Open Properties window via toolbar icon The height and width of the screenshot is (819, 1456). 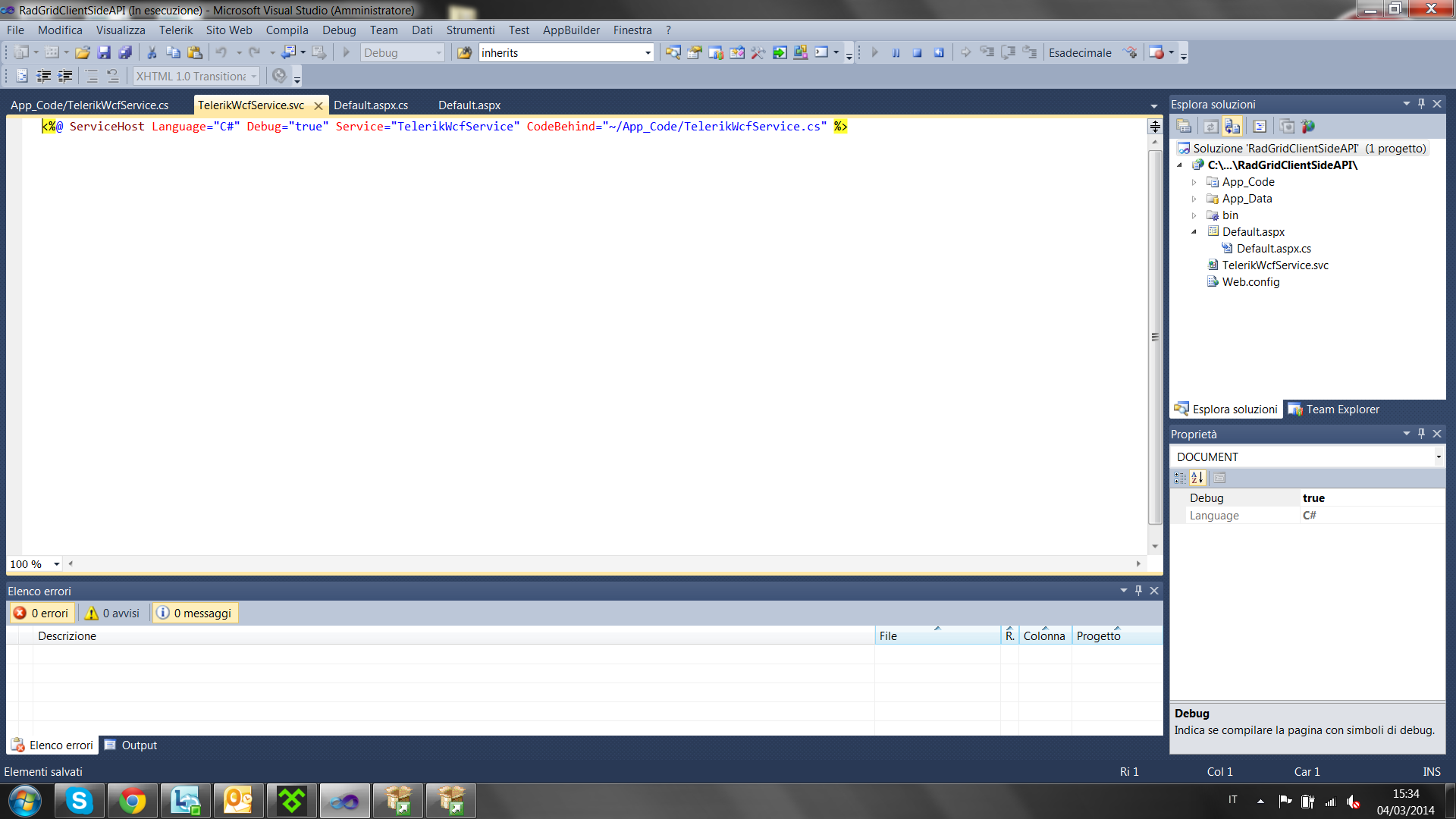(x=694, y=52)
